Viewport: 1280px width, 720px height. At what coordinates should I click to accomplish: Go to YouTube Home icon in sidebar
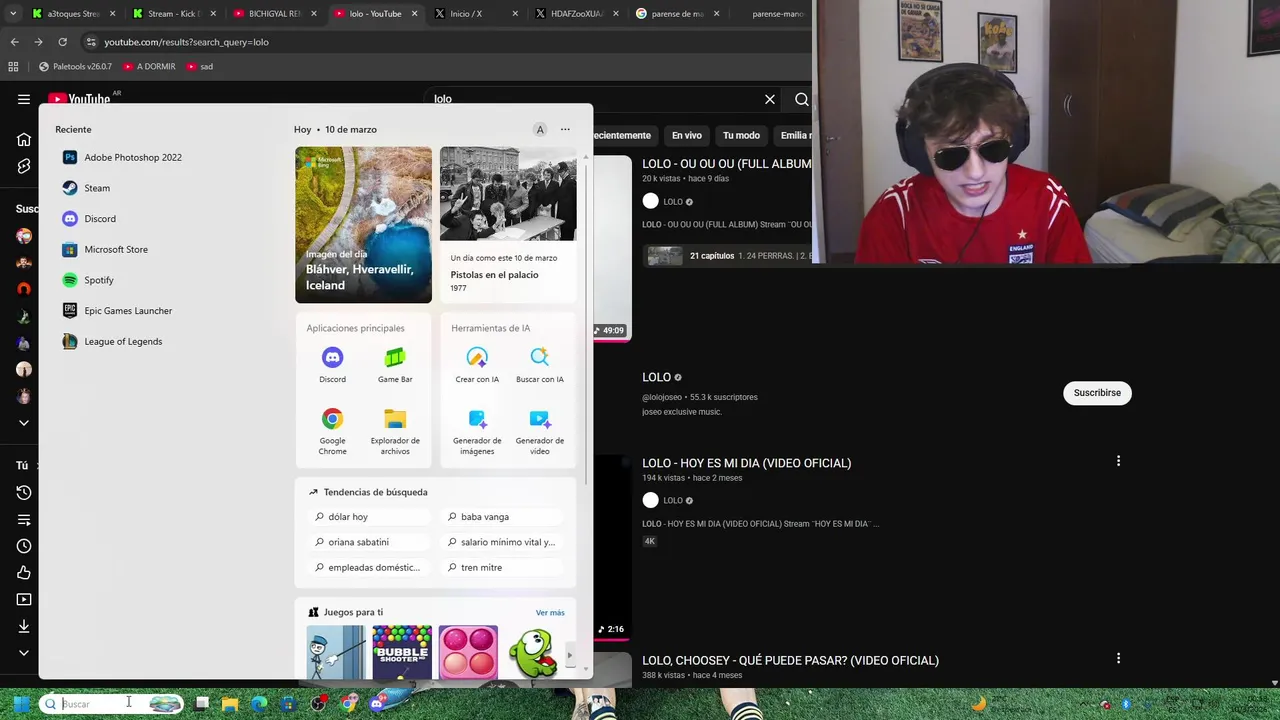coord(24,139)
